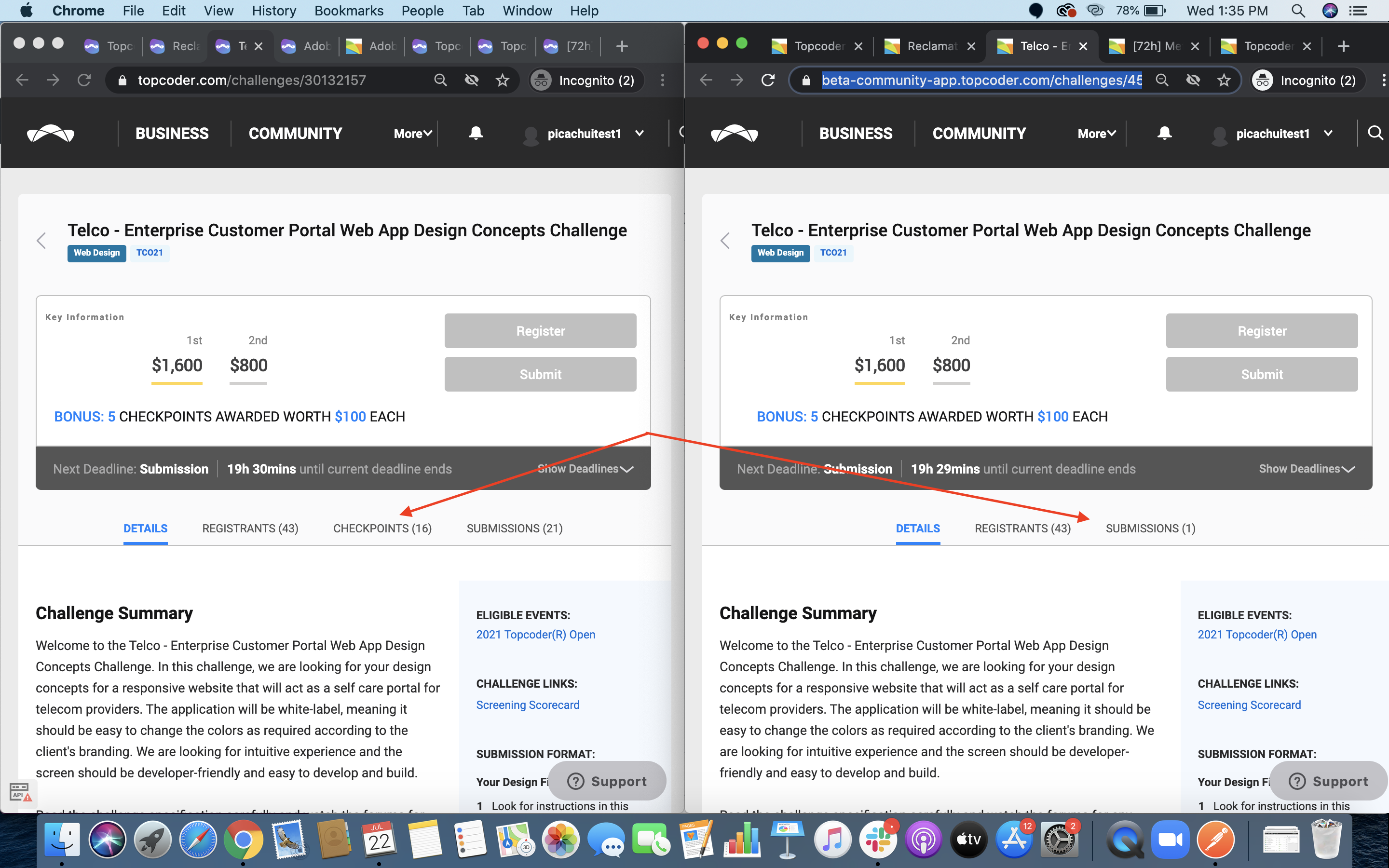Click the notification bell in left window
The width and height of the screenshot is (1389, 868).
(x=476, y=133)
